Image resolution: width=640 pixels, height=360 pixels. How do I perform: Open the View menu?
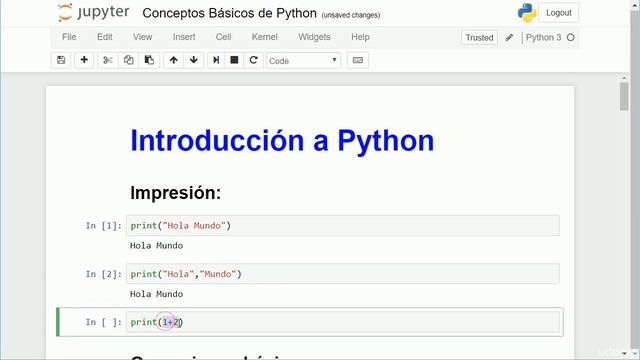point(142,37)
